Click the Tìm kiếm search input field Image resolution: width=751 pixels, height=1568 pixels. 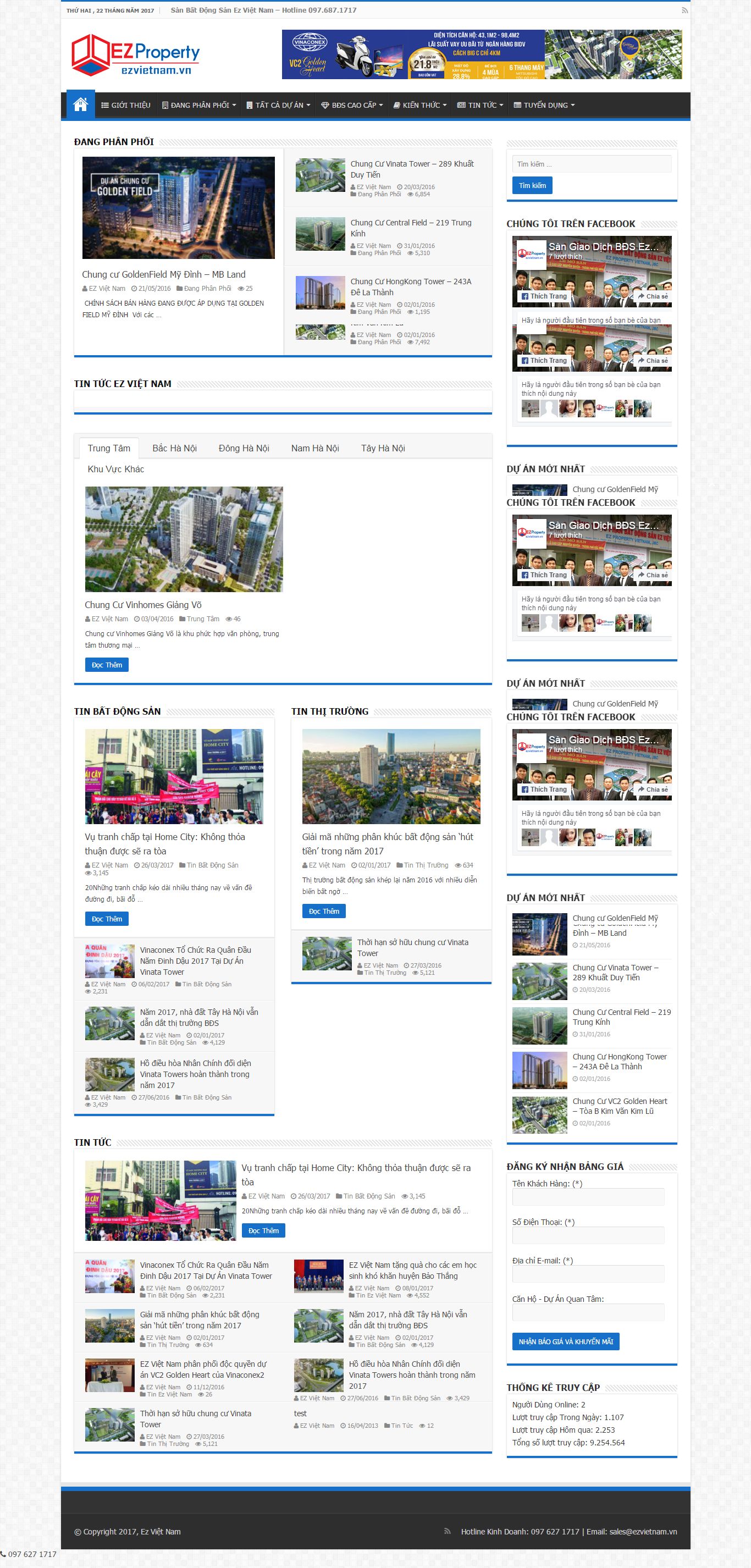(592, 164)
